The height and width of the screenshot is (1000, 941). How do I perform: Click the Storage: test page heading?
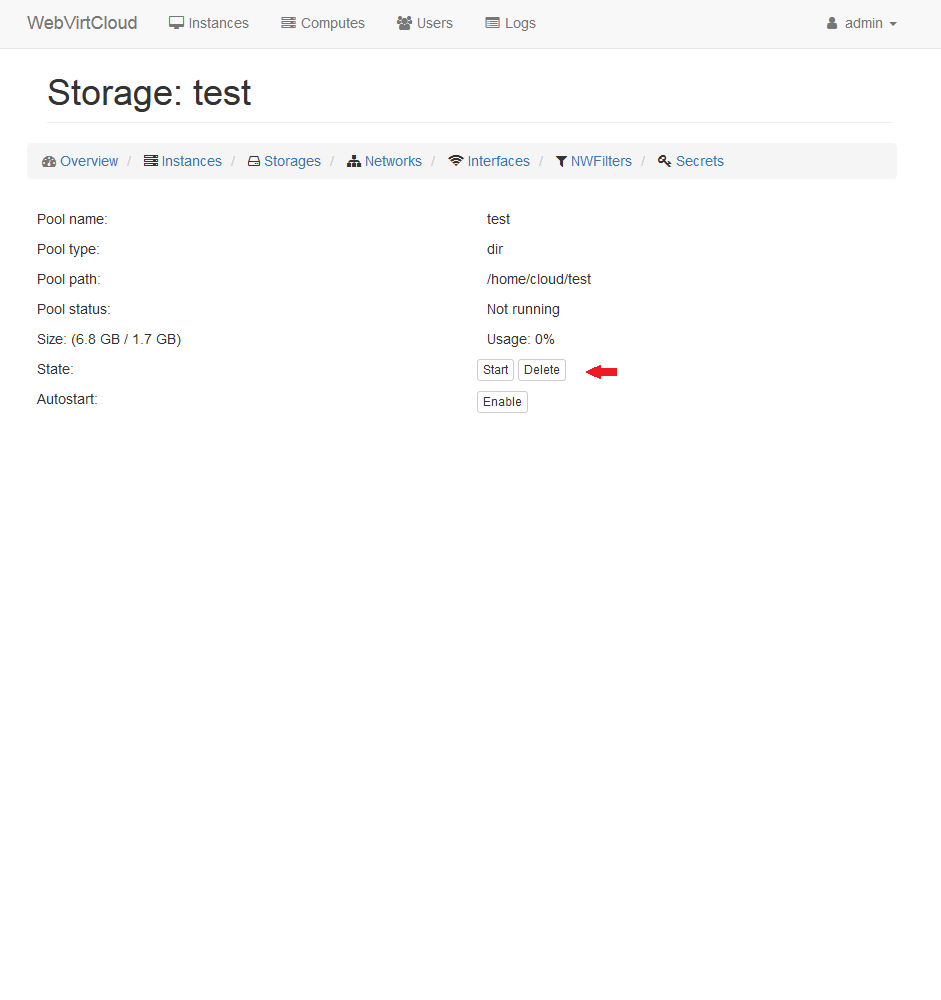tap(149, 93)
